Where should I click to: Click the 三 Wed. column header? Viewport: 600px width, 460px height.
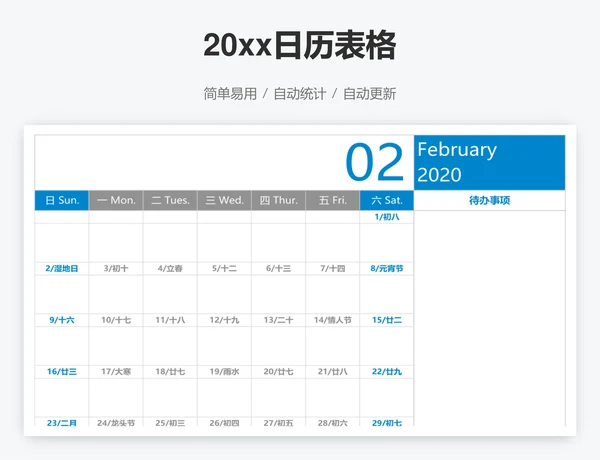(x=225, y=200)
